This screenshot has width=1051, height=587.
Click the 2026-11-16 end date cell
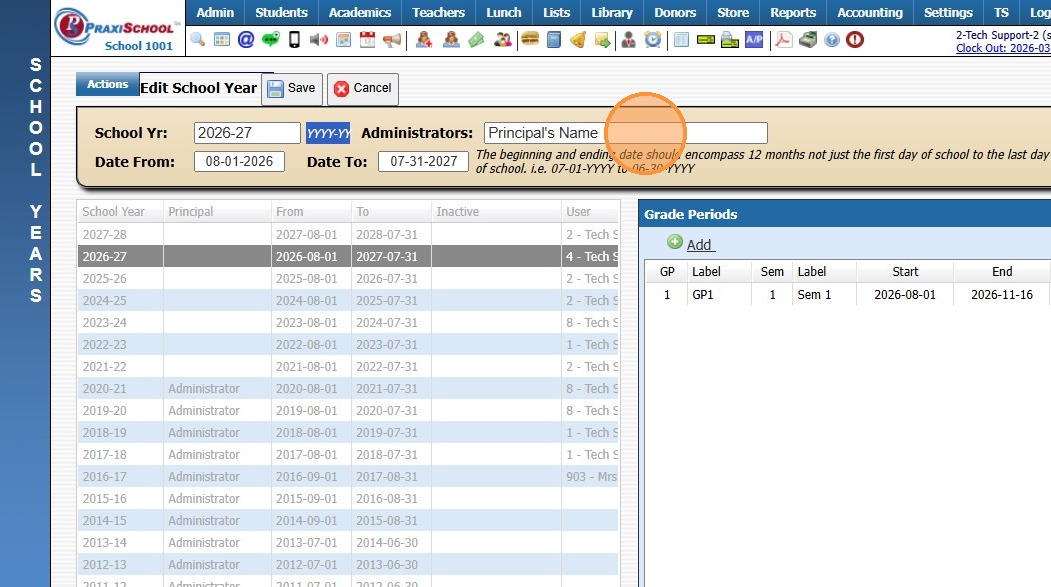(x=1001, y=294)
